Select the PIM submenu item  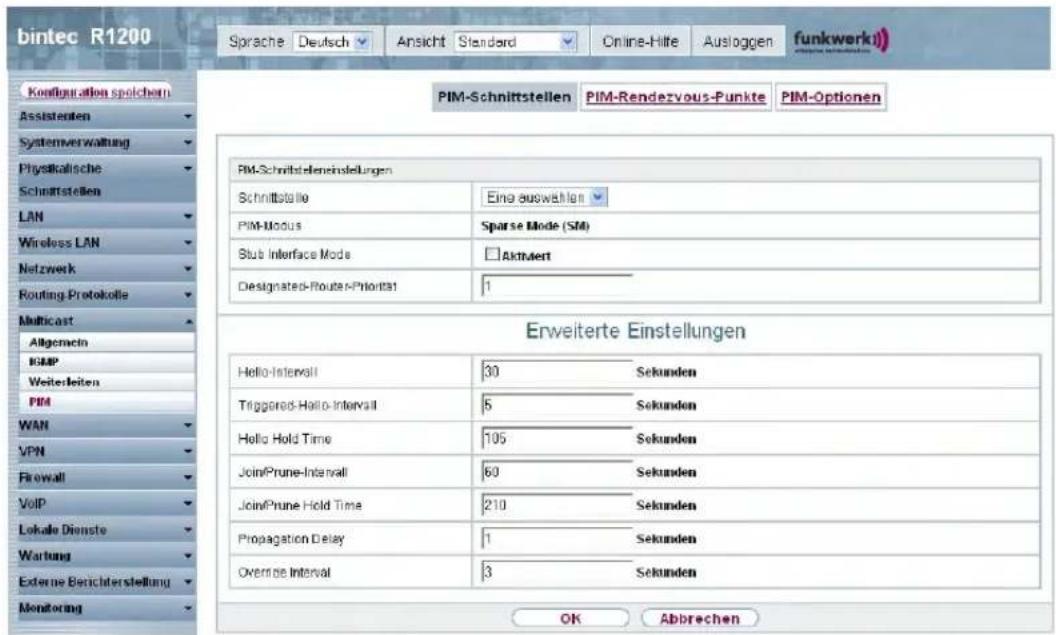pyautogui.click(x=106, y=402)
